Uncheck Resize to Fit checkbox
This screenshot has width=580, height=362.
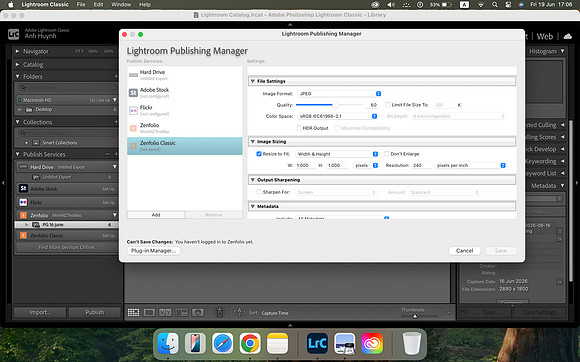coord(259,154)
